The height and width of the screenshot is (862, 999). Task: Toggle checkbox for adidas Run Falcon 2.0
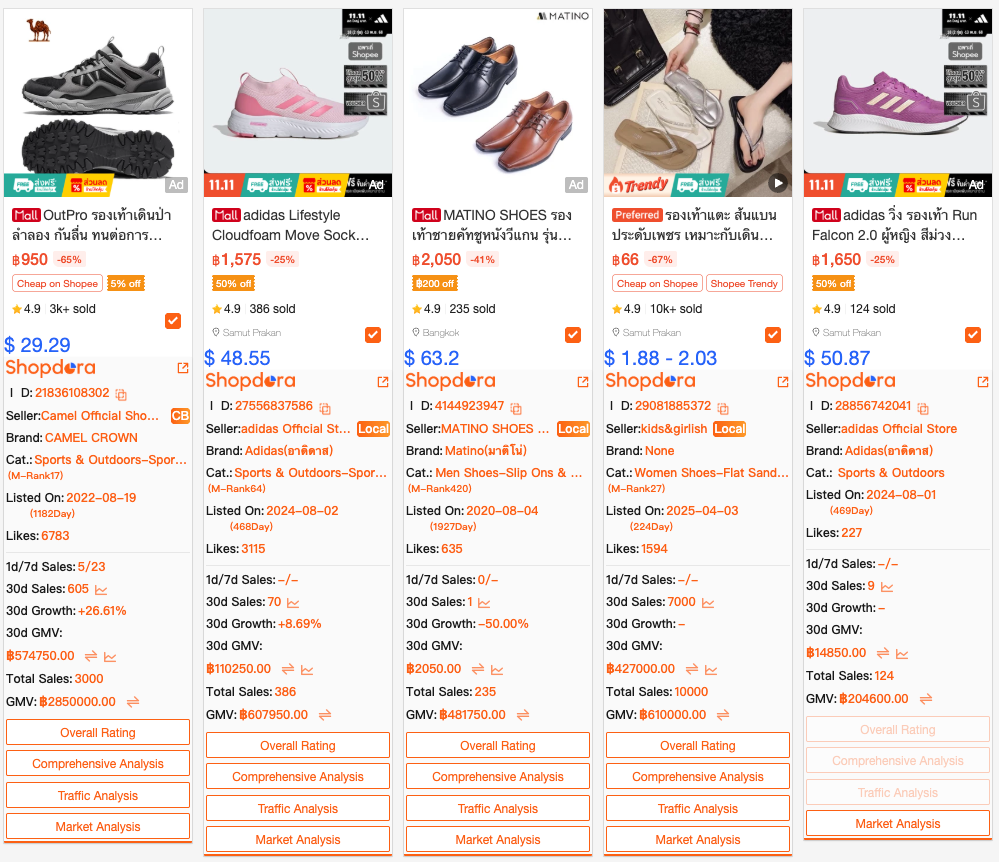973,334
